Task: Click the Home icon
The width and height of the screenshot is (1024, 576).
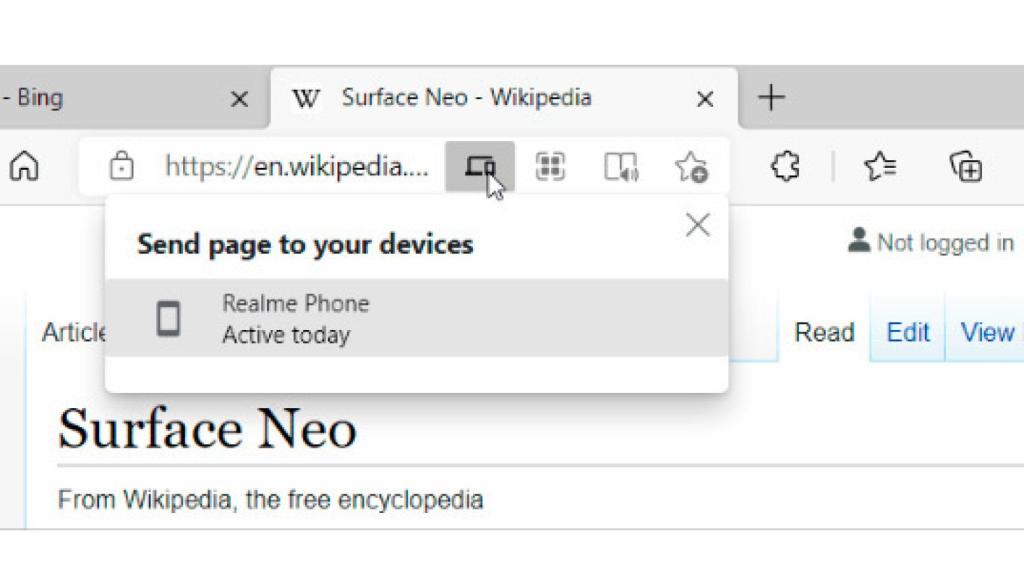Action: (22, 167)
